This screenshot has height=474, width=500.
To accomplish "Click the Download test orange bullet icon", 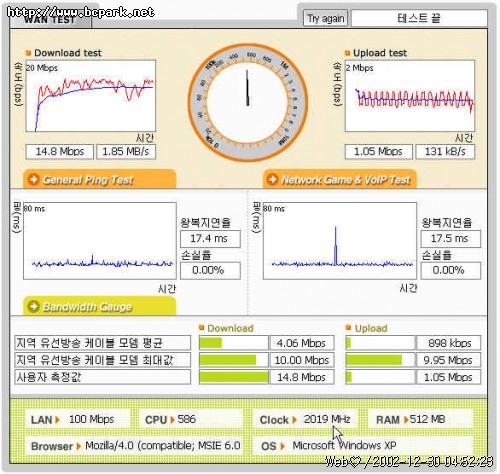I will [28, 53].
